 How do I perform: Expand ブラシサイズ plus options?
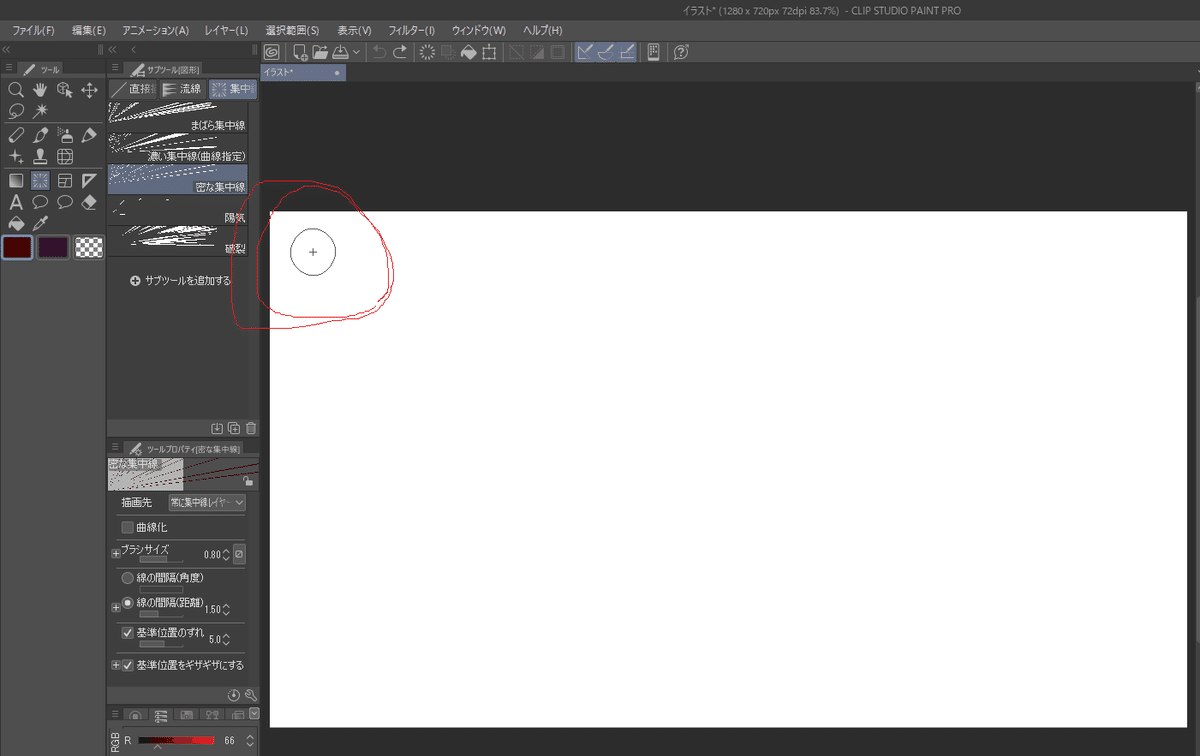point(115,553)
